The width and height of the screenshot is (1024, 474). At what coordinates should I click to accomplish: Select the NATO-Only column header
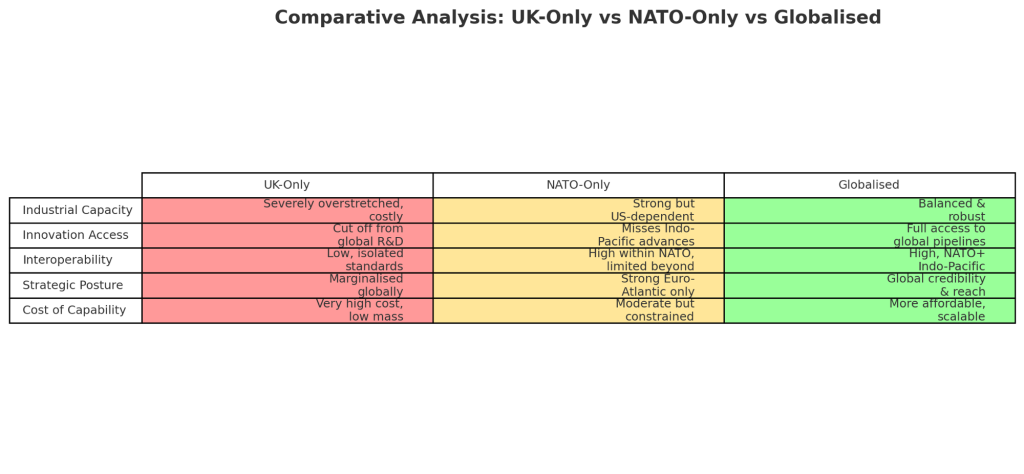(578, 185)
